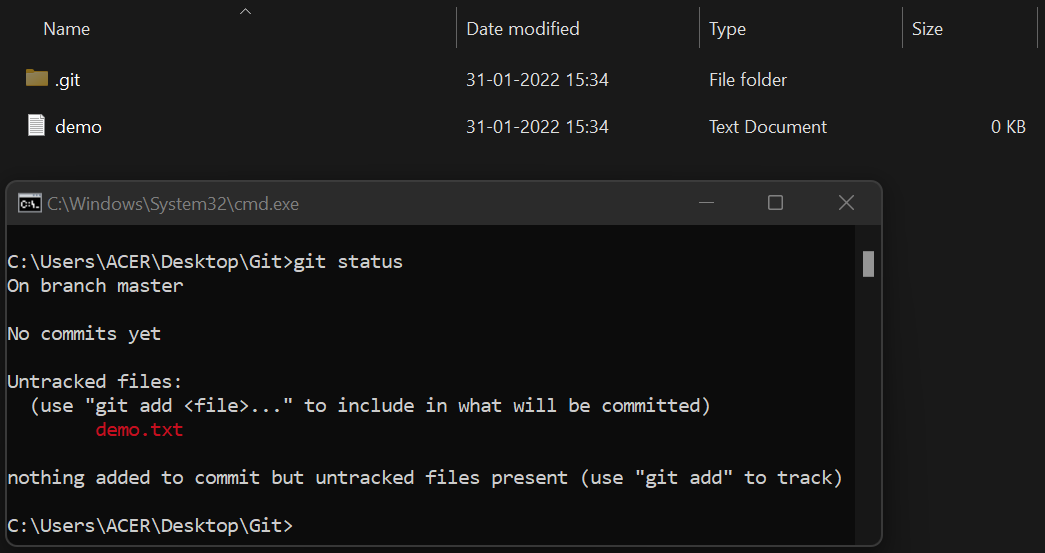Sort files by Name column
This screenshot has height=553, width=1045.
pos(67,29)
